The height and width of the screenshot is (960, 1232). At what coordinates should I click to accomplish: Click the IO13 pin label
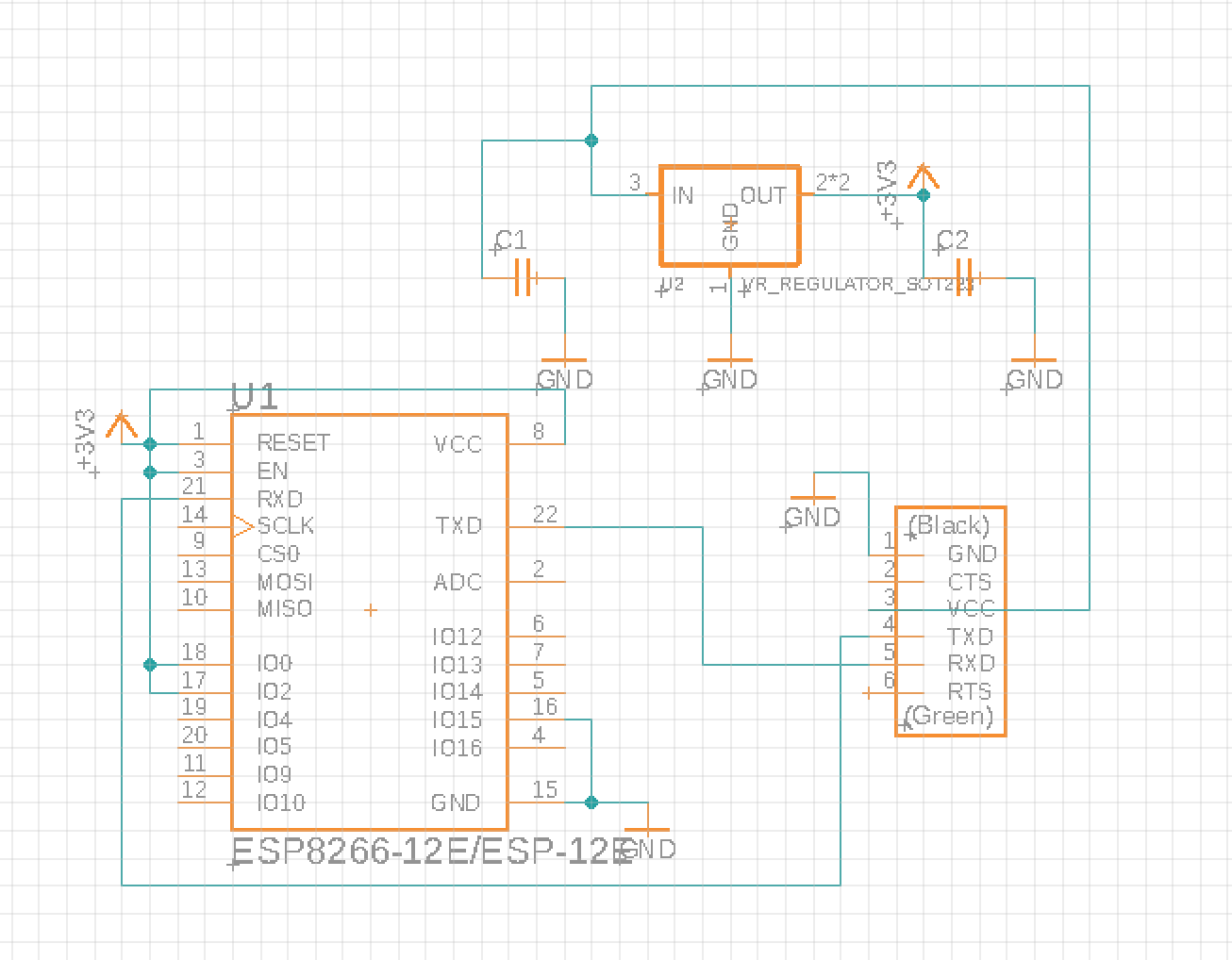pyautogui.click(x=458, y=666)
